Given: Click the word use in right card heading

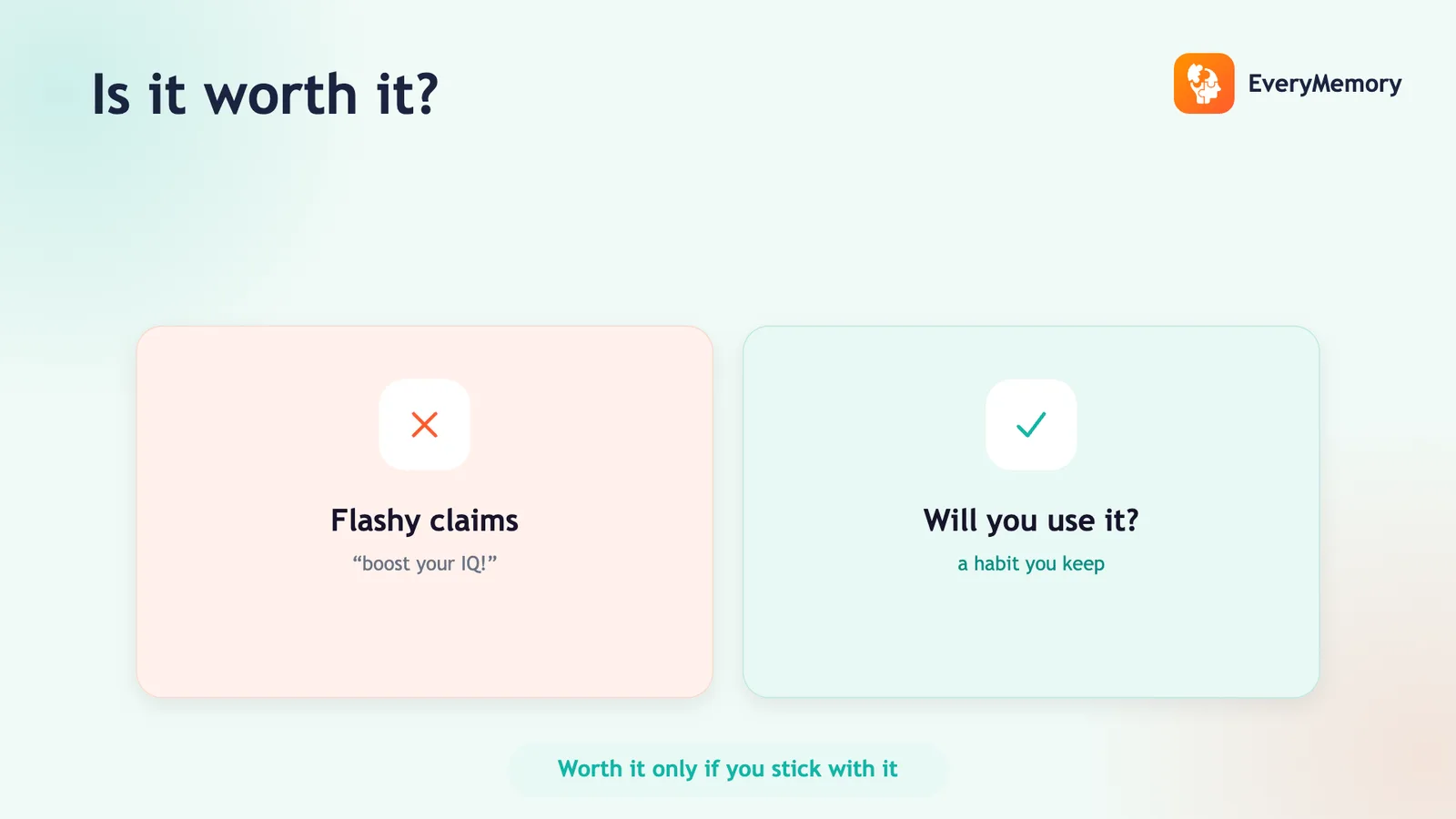Looking at the screenshot, I should pyautogui.click(x=1071, y=521).
